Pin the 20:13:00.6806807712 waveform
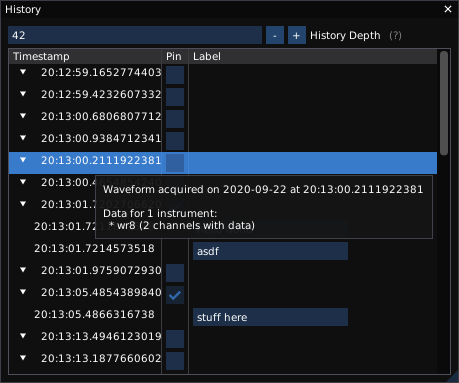 (175, 119)
